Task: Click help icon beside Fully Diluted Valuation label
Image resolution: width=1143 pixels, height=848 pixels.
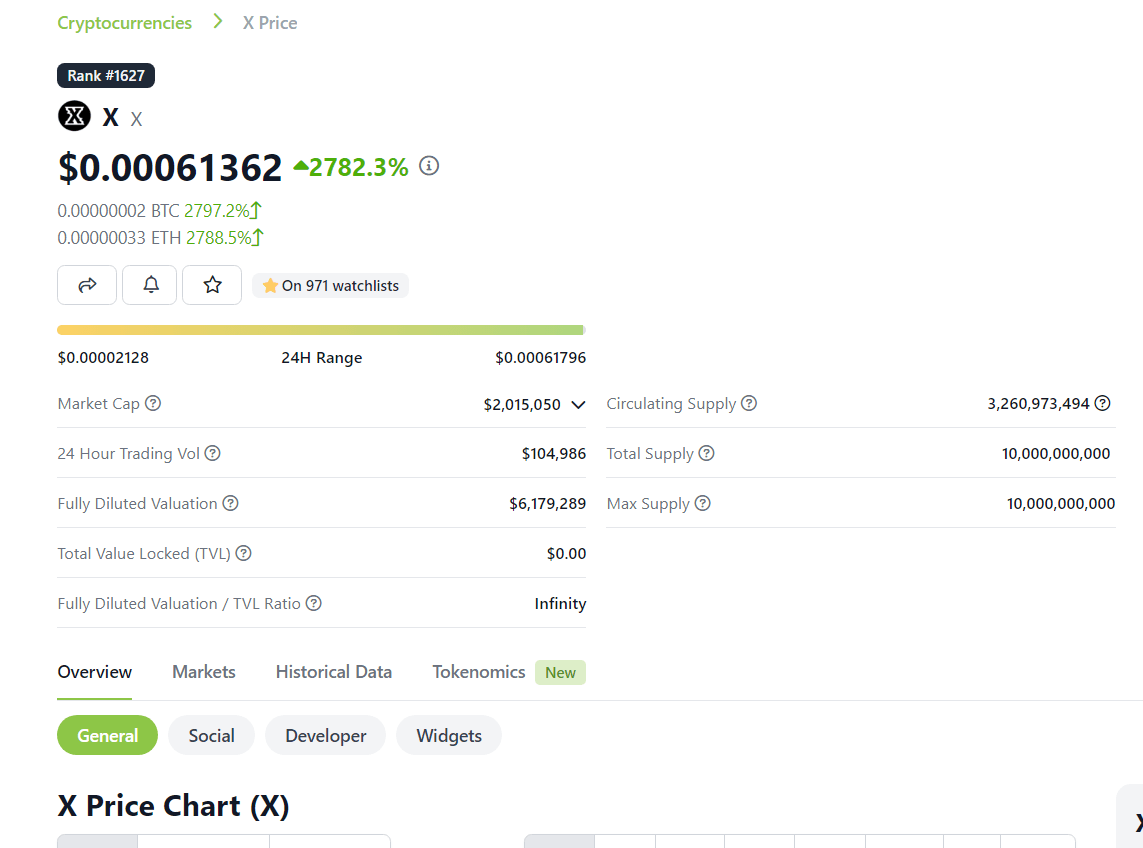Action: (230, 503)
